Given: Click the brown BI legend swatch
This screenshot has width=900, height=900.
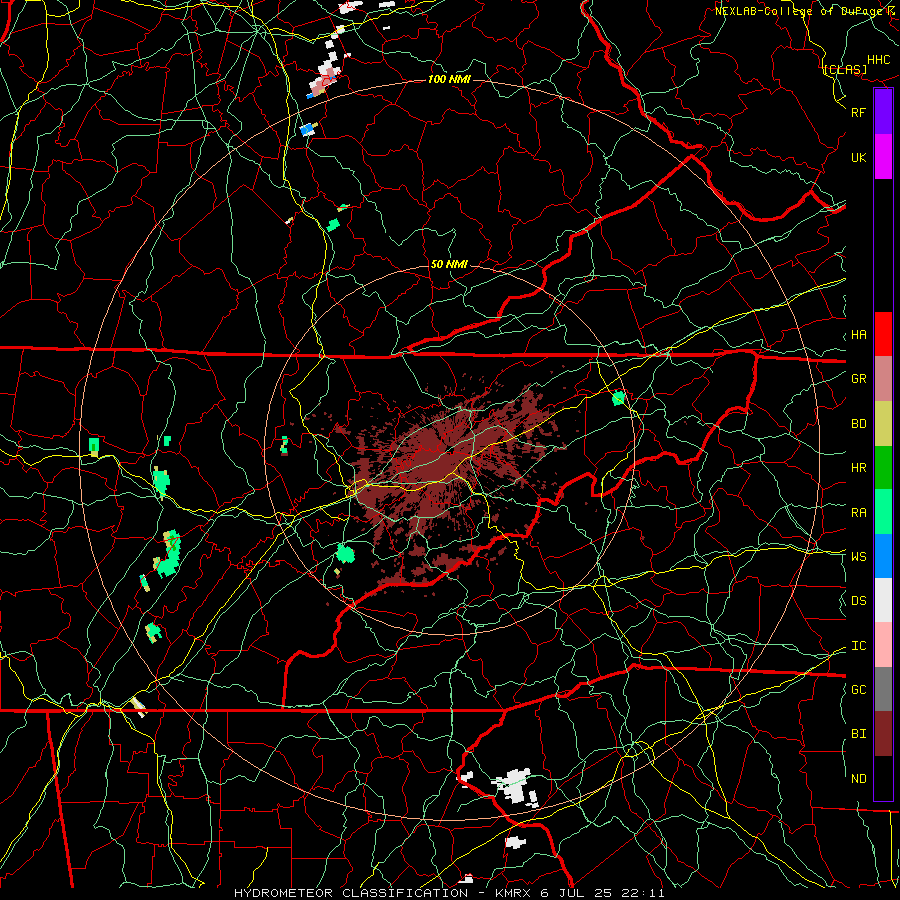Looking at the screenshot, I should (x=883, y=734).
